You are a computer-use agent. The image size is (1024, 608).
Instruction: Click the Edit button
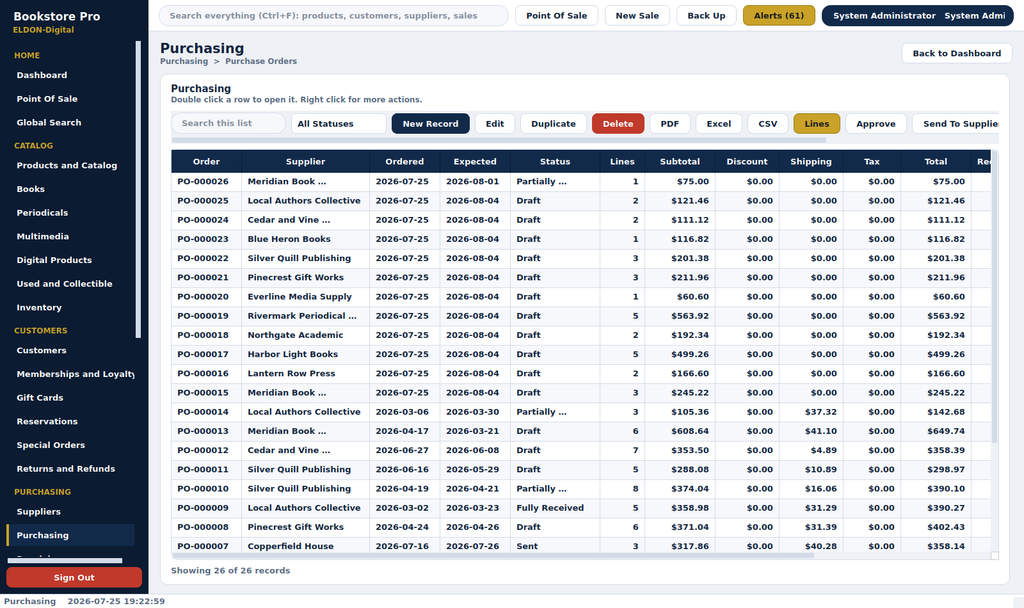[494, 123]
